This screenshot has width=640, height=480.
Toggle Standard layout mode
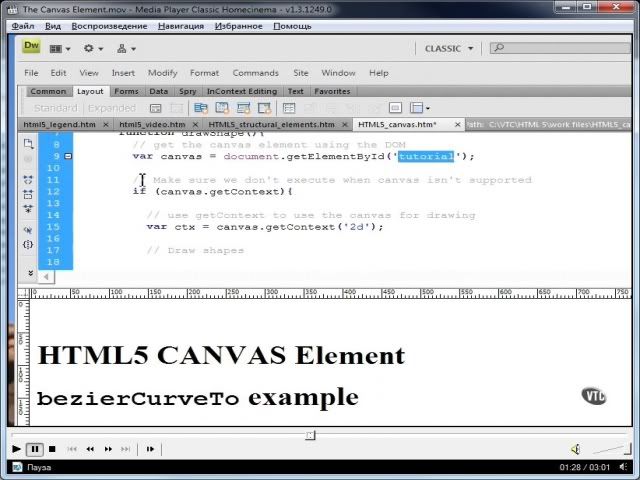pos(56,108)
